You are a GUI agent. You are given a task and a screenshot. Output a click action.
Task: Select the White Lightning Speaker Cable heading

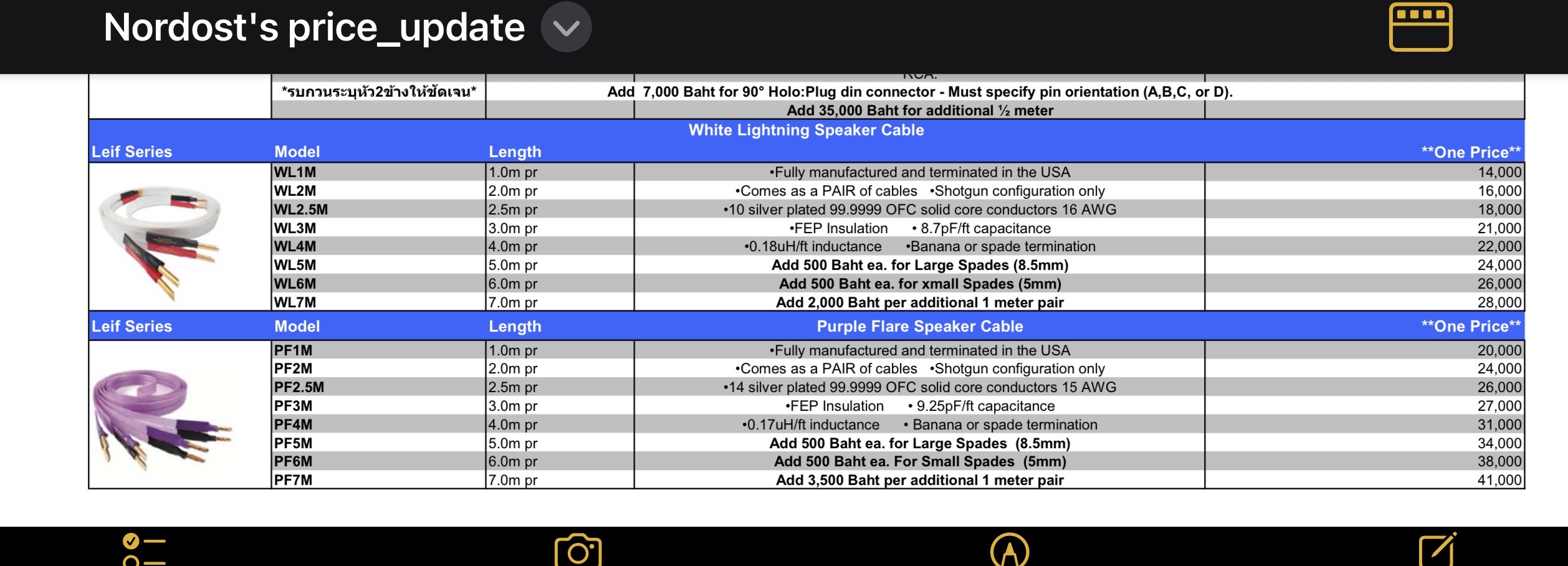pyautogui.click(x=806, y=130)
